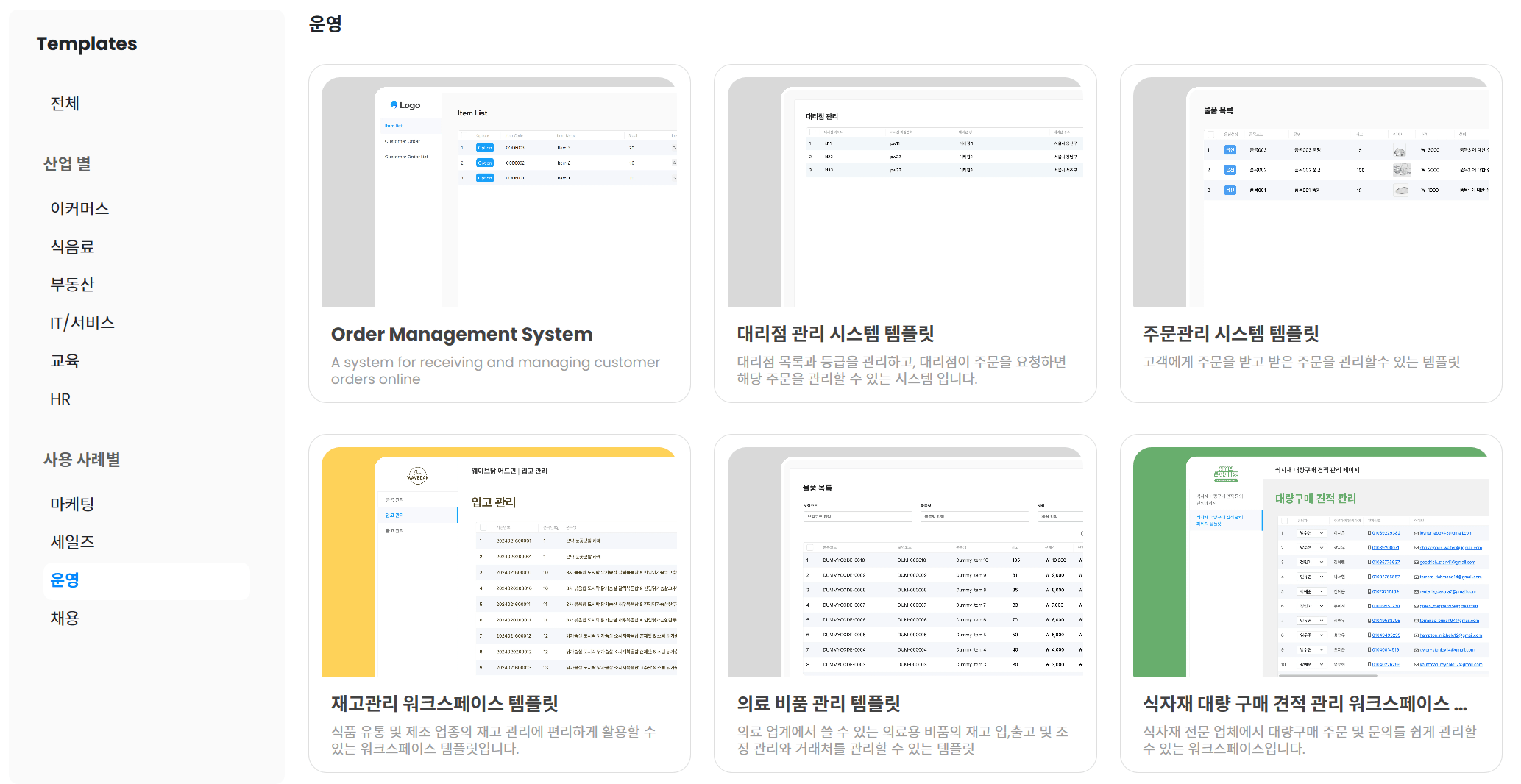
Task: Click the 재고관리 워크스페이스 템플릿 title
Action: (x=444, y=704)
